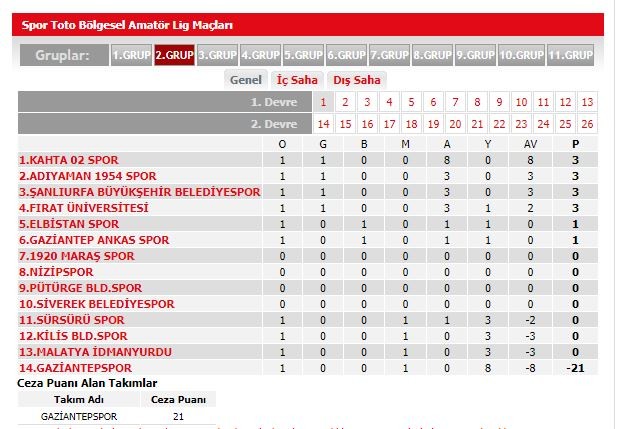Click the FIRAT ÜNİVERSİTESİ team link
This screenshot has height=429, width=617.
[84, 208]
